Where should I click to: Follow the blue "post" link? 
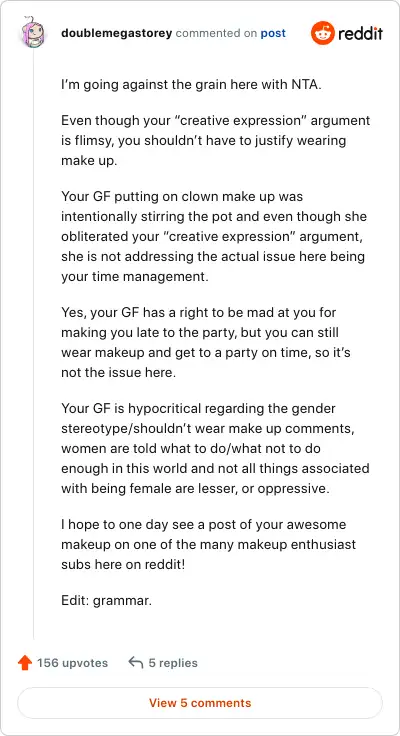pyautogui.click(x=273, y=34)
